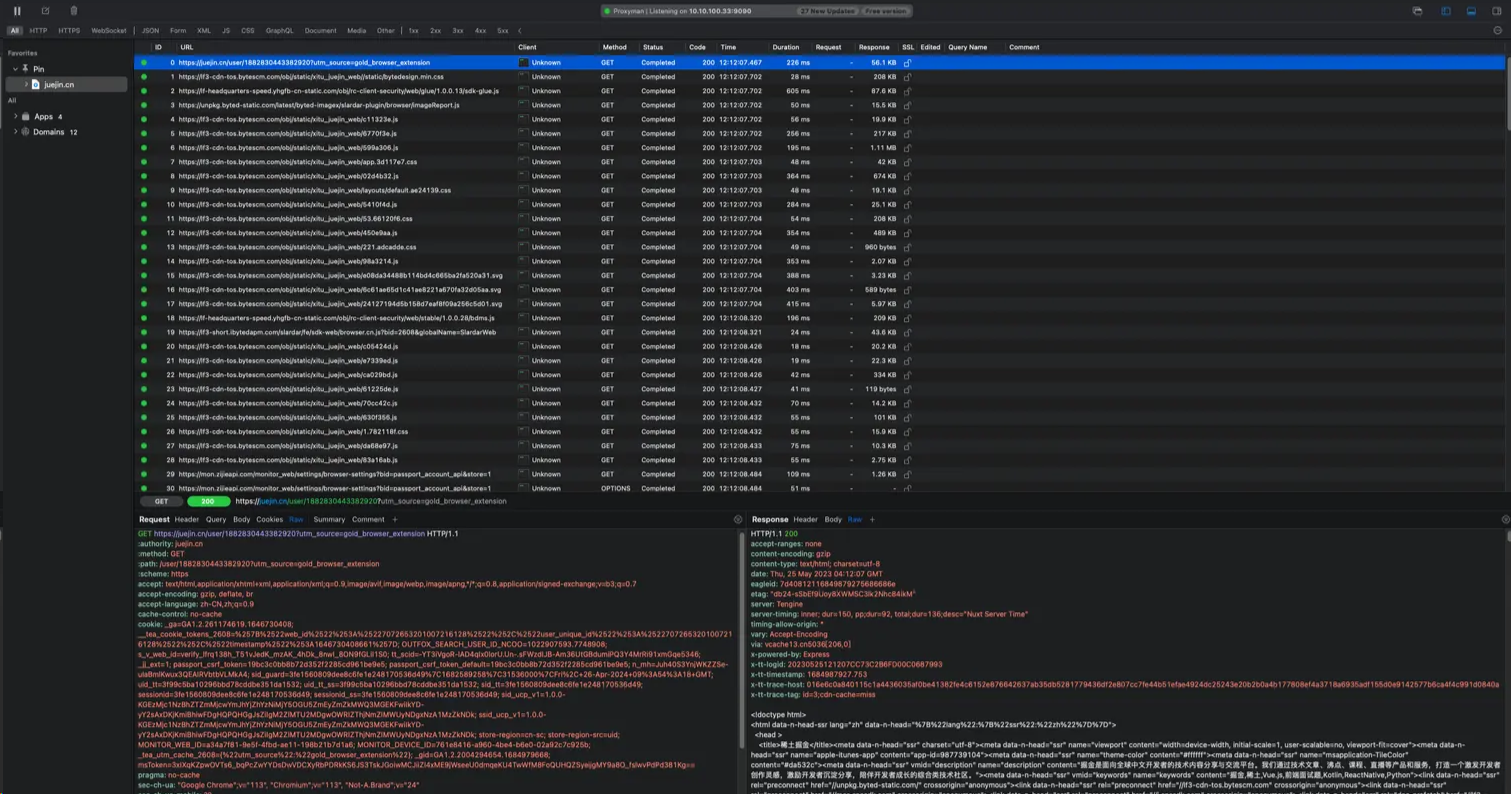Expand the Apps tree node
This screenshot has width=1511, height=794.
point(15,117)
